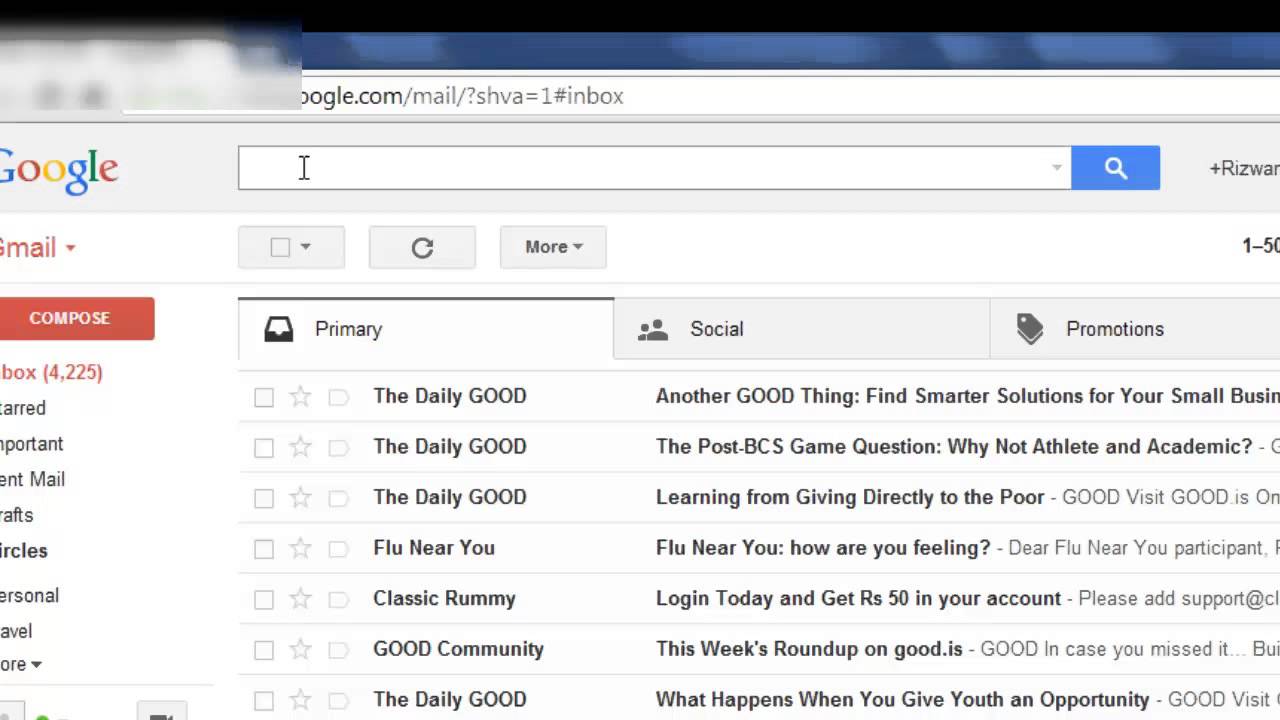Star the GOOD Community email

click(300, 650)
